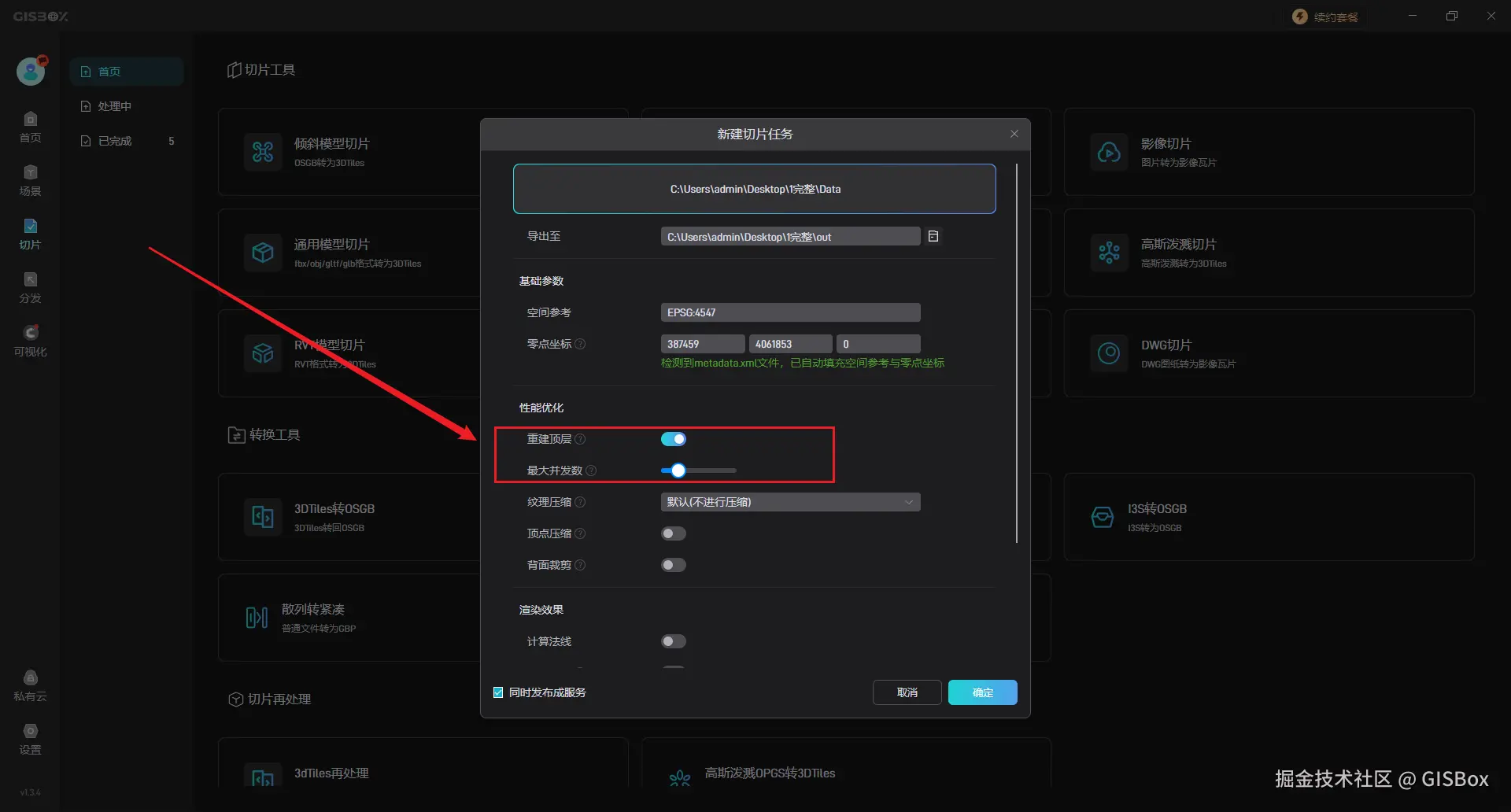Viewport: 1511px width, 812px height.
Task: Go to 可视化 in the sidebar
Action: click(x=30, y=341)
